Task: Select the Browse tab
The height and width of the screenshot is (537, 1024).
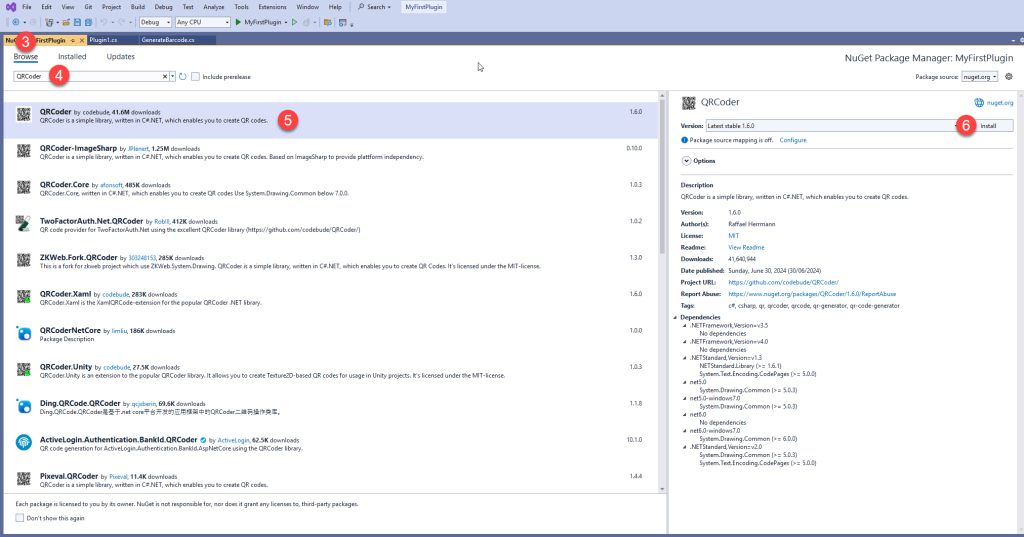Action: click(x=25, y=57)
